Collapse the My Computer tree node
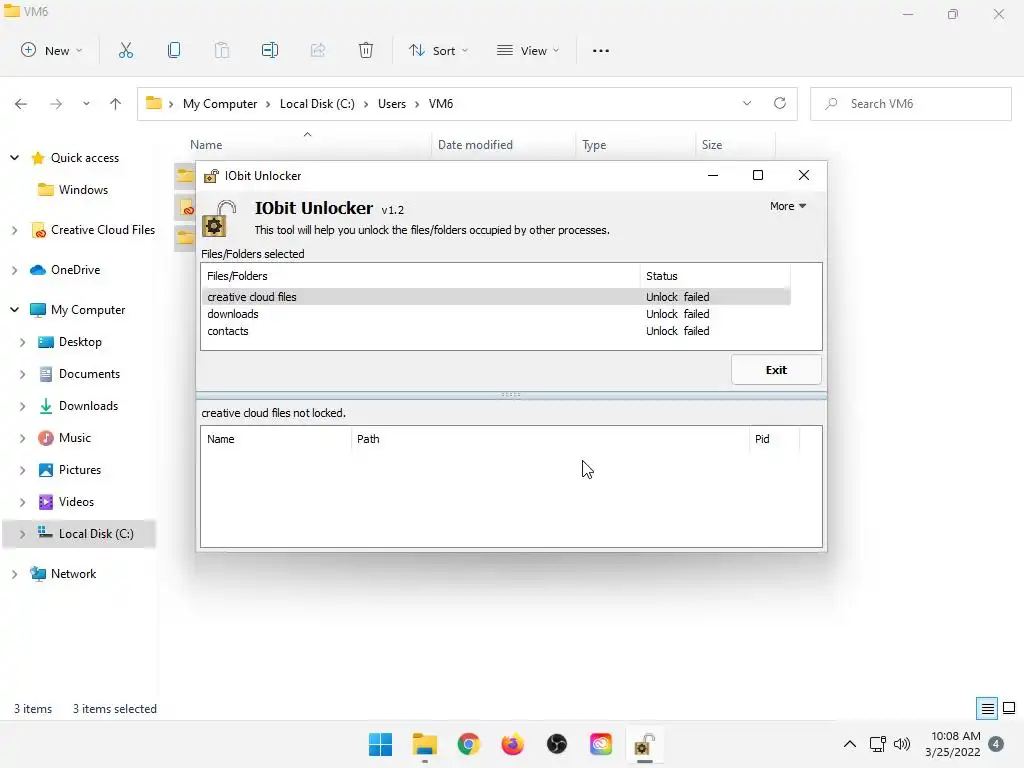The image size is (1024, 768). click(x=14, y=310)
